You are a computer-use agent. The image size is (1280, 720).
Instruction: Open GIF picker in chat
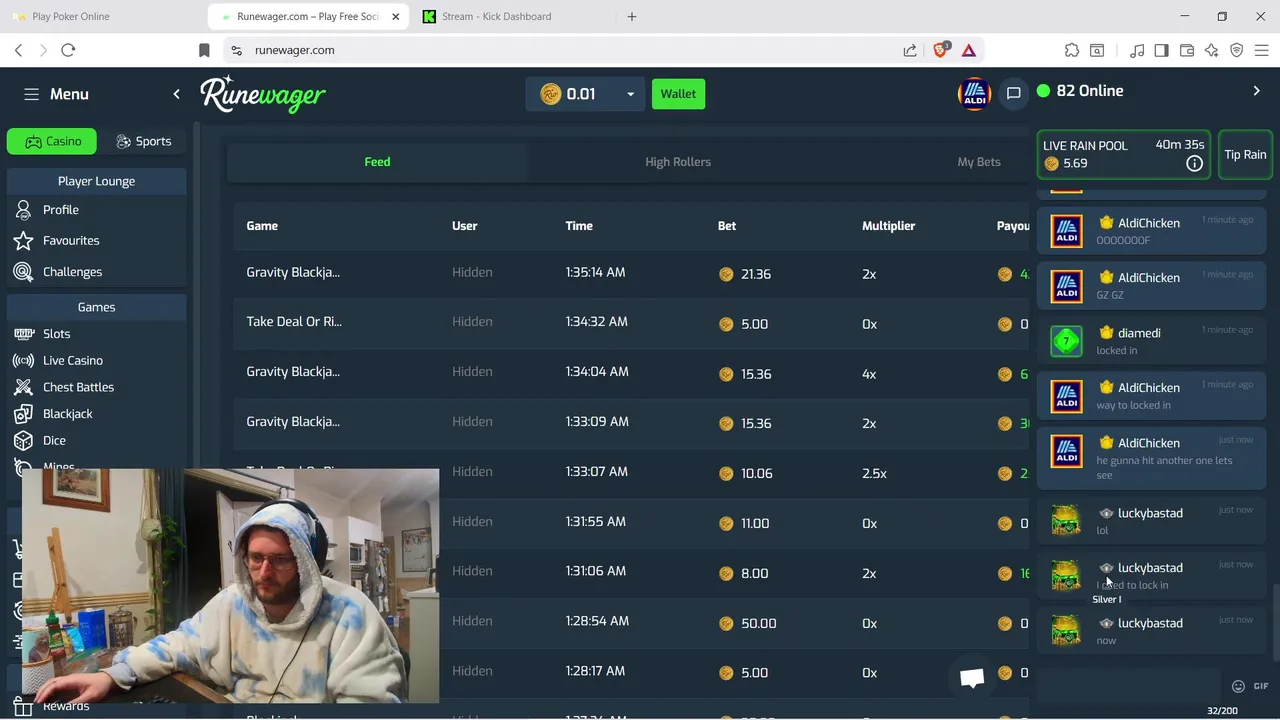[1261, 686]
